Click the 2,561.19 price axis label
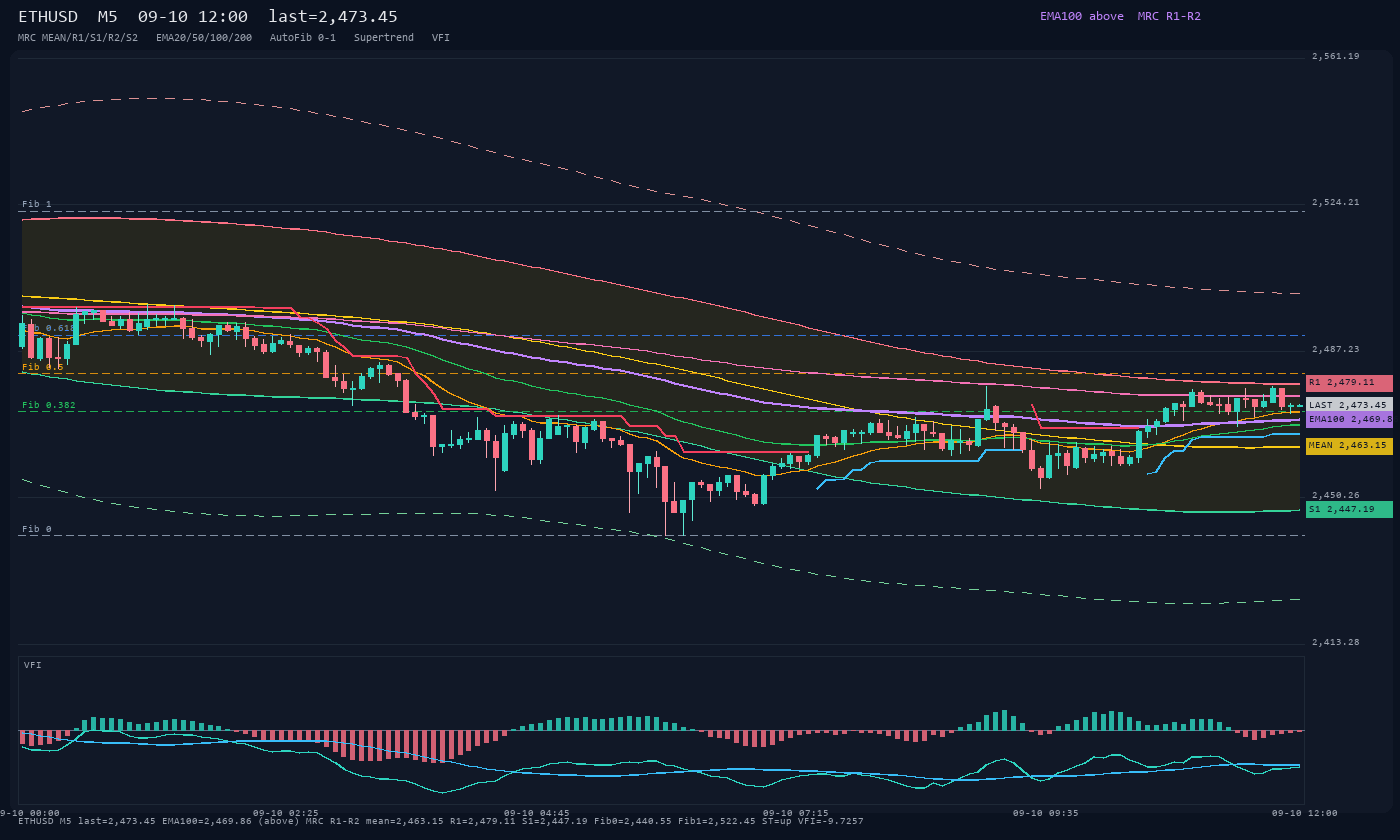This screenshot has width=1400, height=840. click(x=1336, y=56)
